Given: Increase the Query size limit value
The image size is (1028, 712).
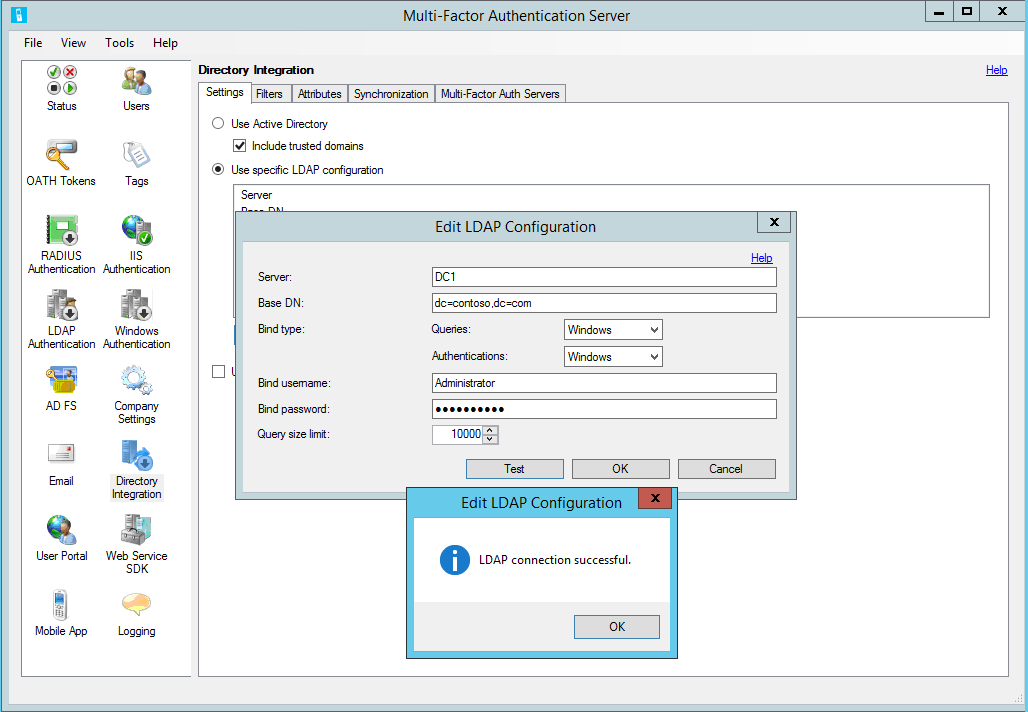Looking at the screenshot, I should tap(490, 430).
